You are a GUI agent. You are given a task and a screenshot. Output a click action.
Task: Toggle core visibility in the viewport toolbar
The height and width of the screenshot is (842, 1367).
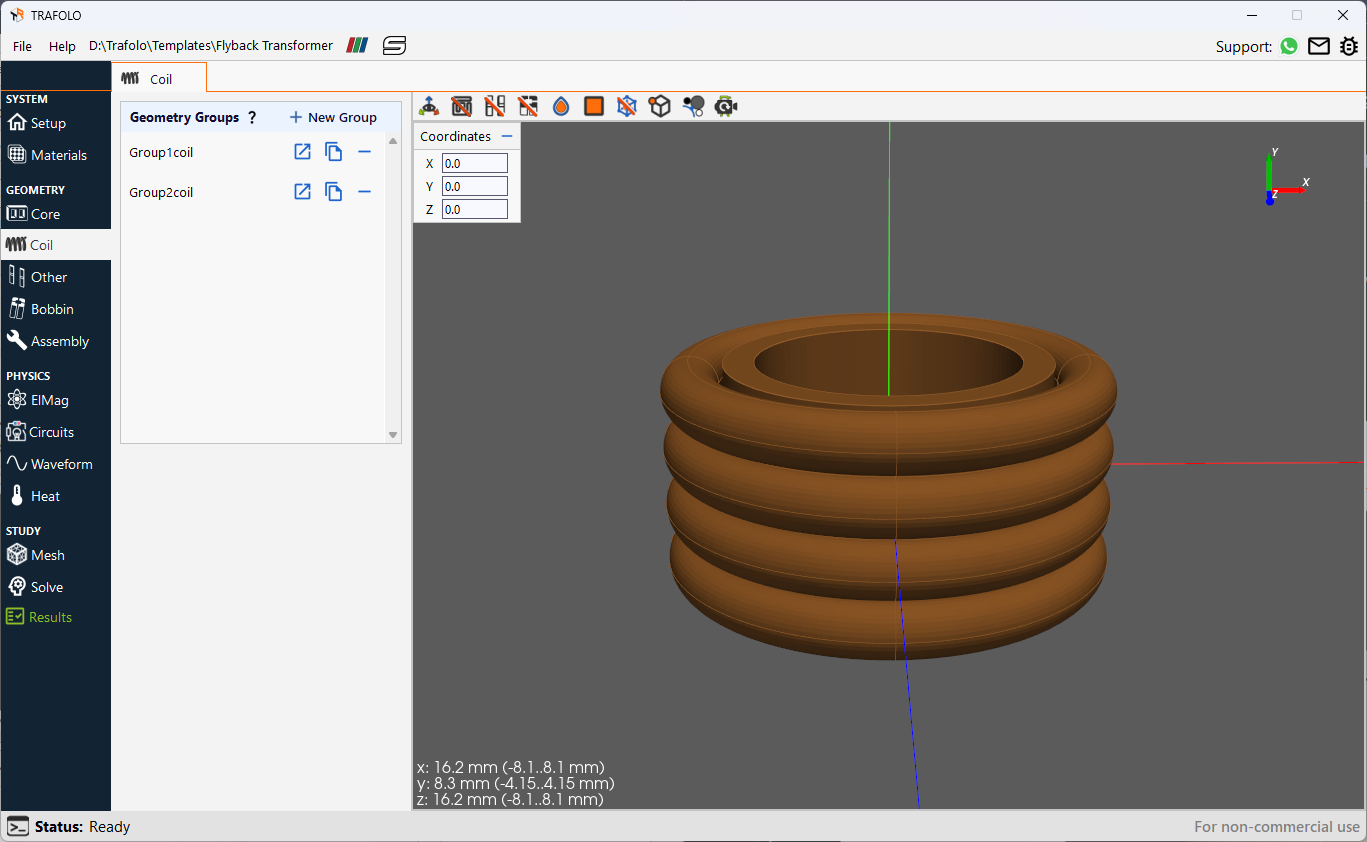pos(461,105)
